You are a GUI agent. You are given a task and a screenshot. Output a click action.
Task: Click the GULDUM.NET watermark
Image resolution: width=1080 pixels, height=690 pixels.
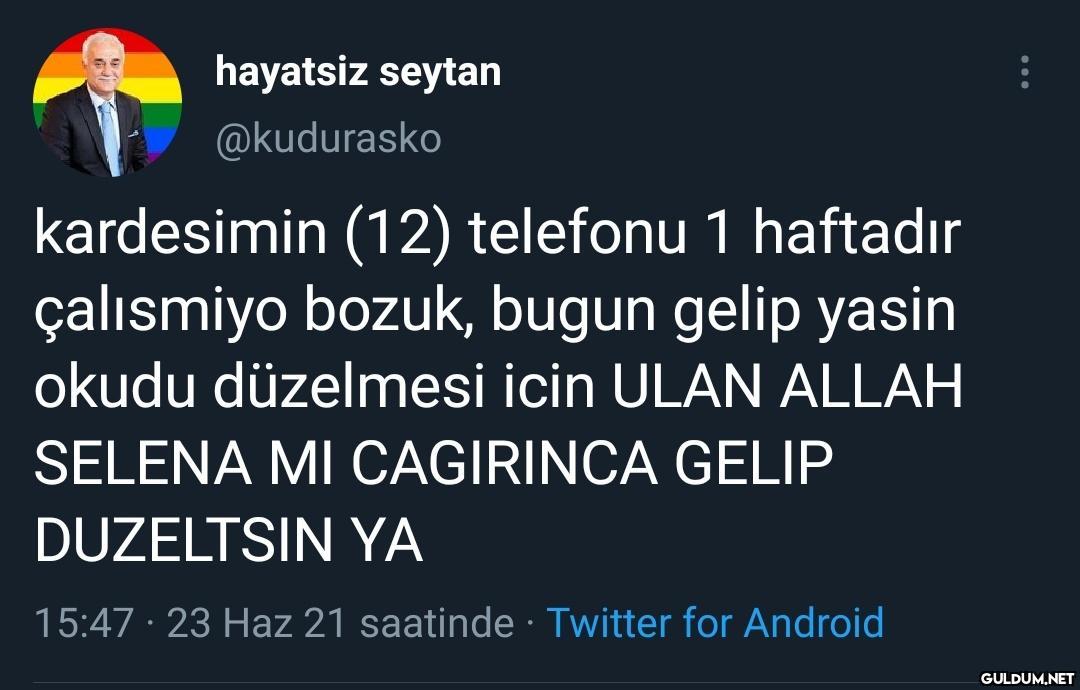[x=1027, y=678]
